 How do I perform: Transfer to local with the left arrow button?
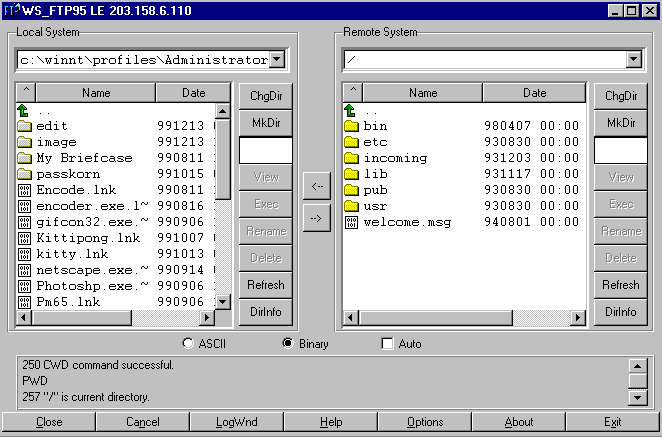317,186
